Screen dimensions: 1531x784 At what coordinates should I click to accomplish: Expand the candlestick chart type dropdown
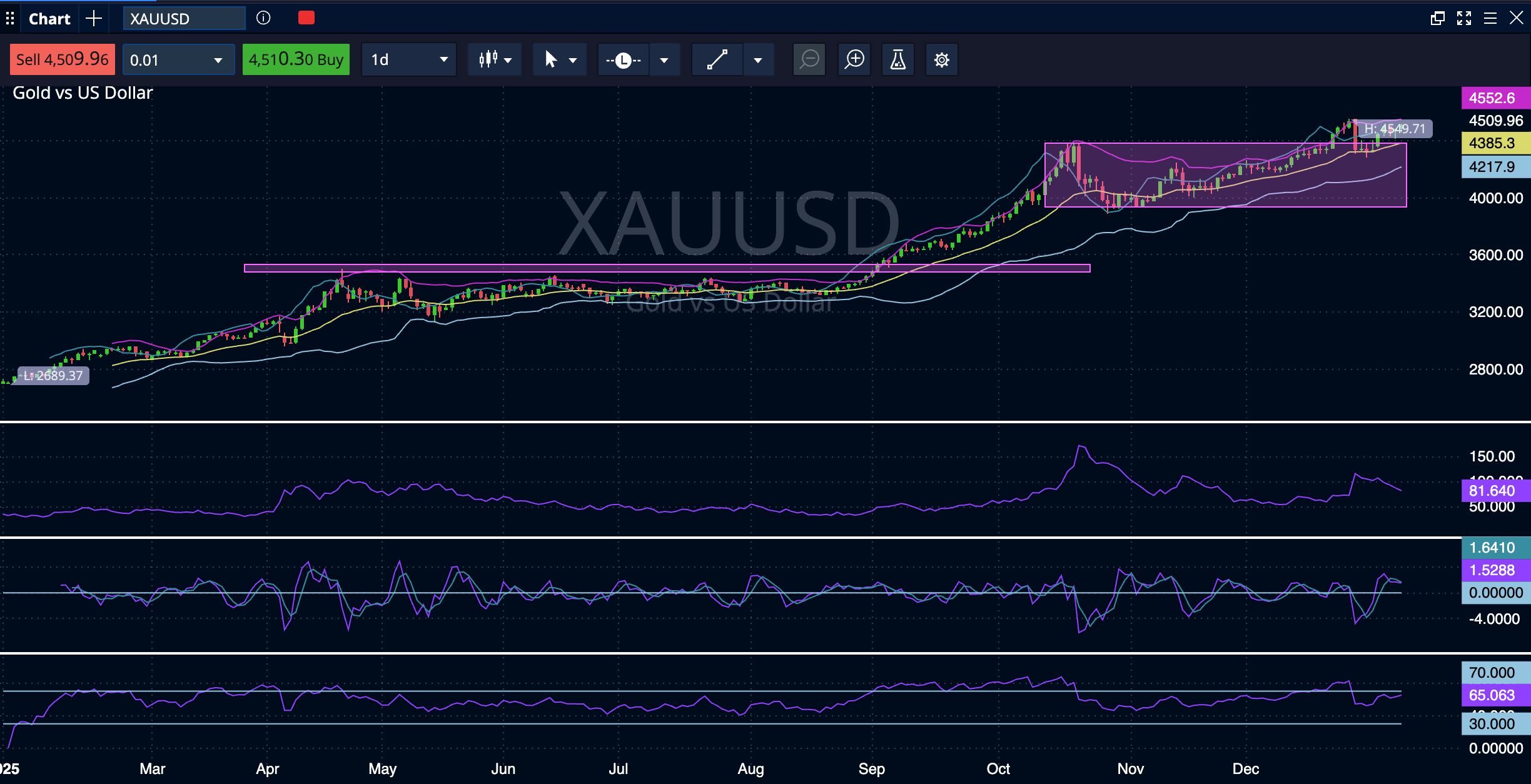tap(495, 59)
